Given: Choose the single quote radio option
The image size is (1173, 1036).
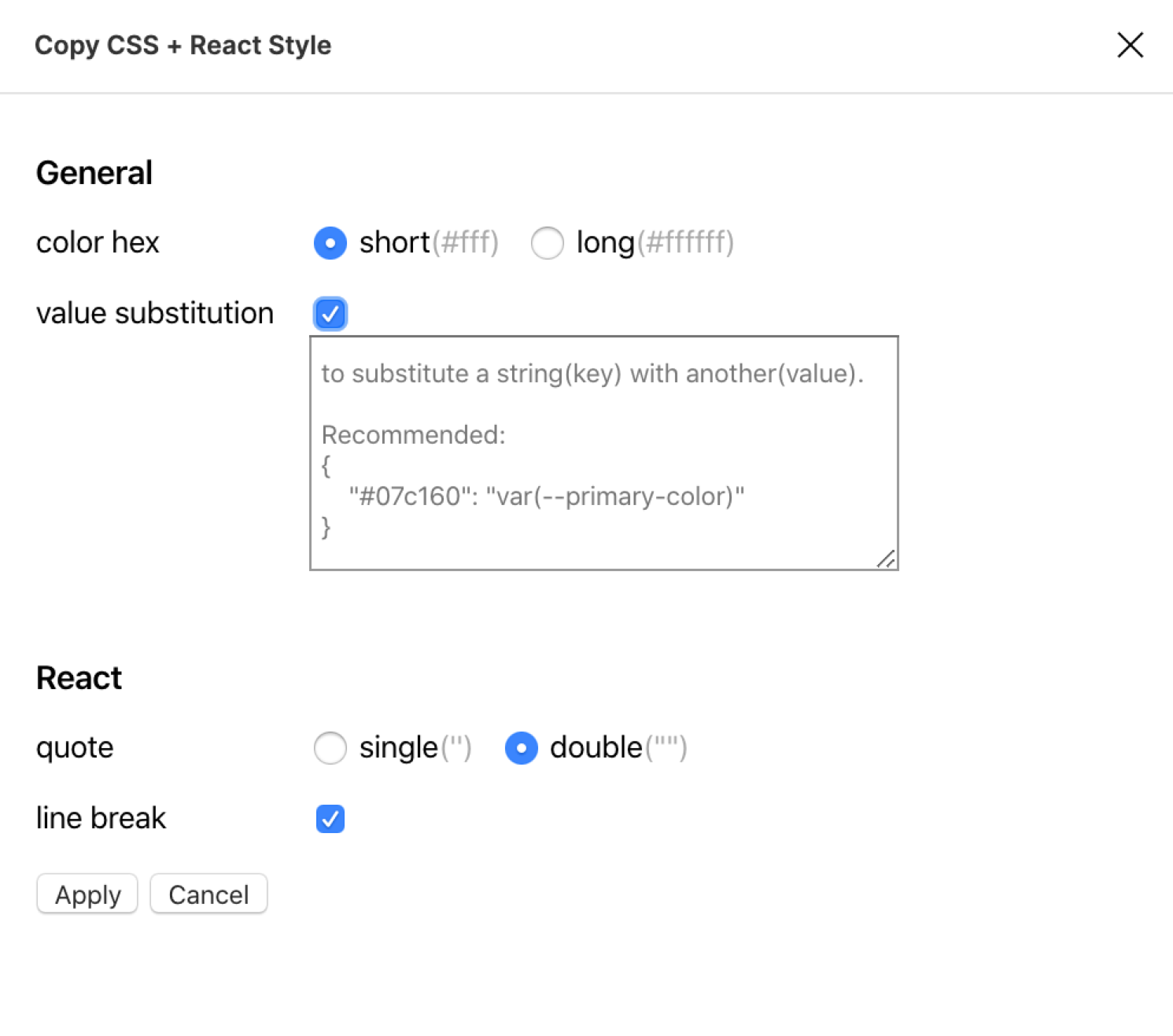Looking at the screenshot, I should (x=330, y=748).
